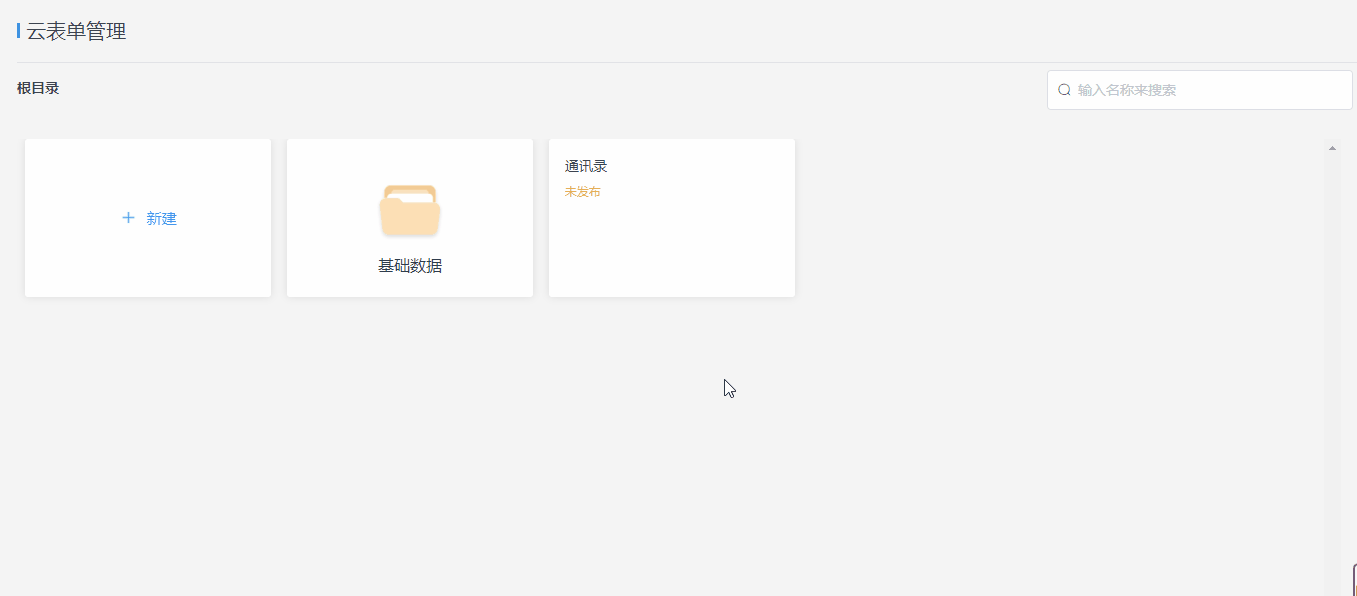The height and width of the screenshot is (596, 1357).
Task: Click the divider line under page title
Action: coord(600,62)
